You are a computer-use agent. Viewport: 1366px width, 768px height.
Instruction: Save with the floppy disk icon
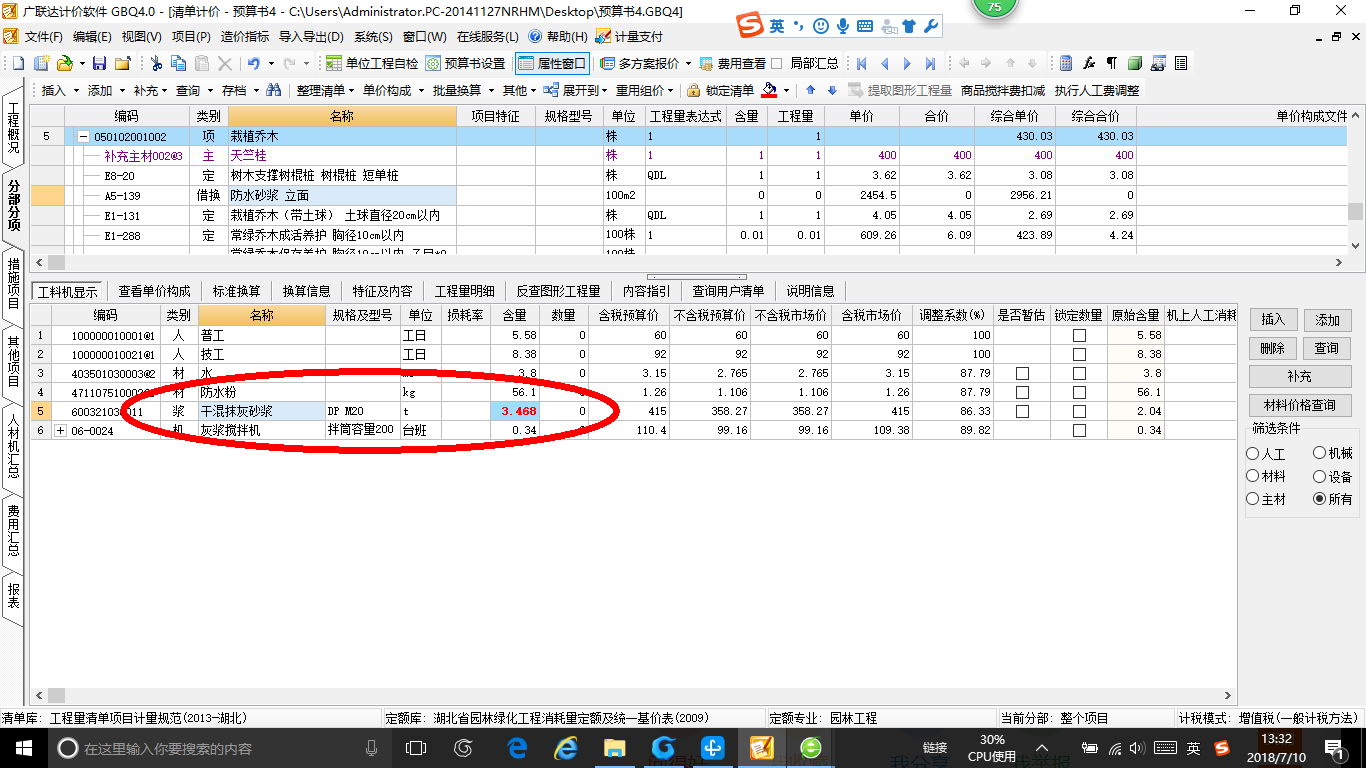[99, 63]
